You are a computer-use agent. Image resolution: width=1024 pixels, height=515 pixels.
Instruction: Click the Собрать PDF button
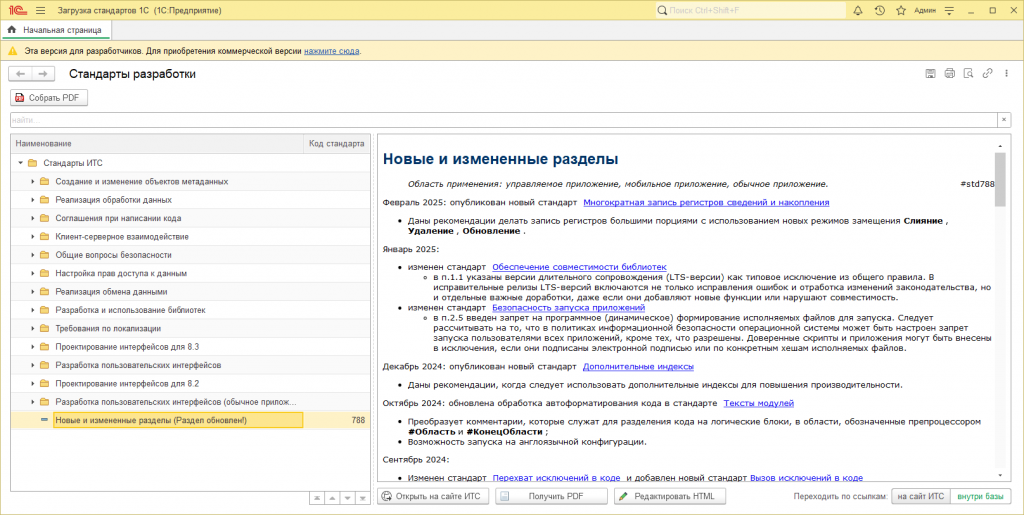coord(49,98)
